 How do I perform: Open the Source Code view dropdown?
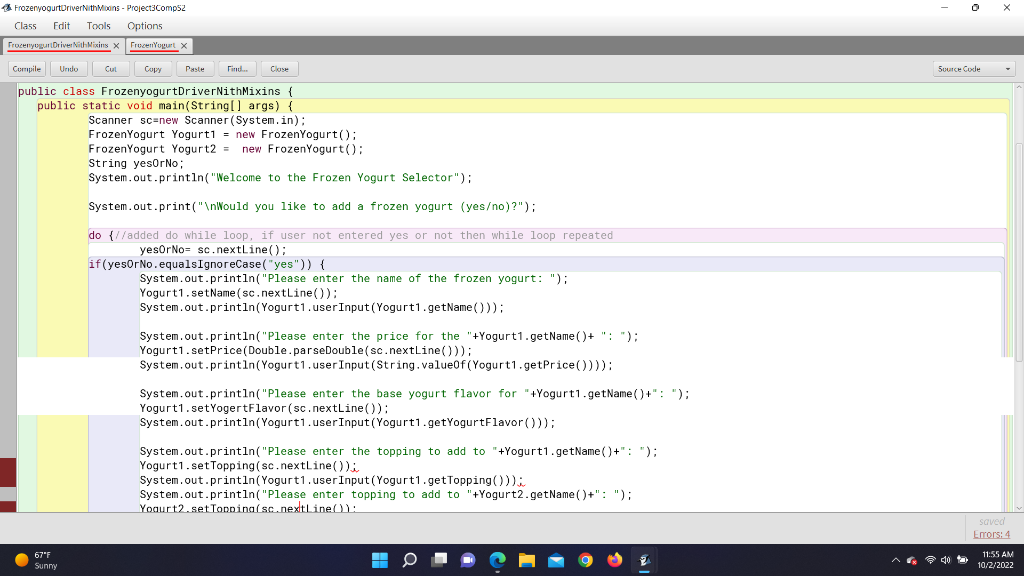click(x=974, y=69)
